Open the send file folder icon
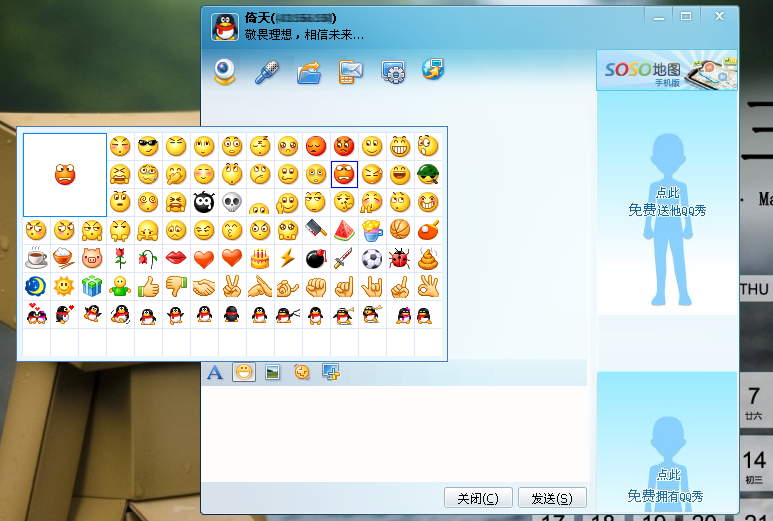 309,72
